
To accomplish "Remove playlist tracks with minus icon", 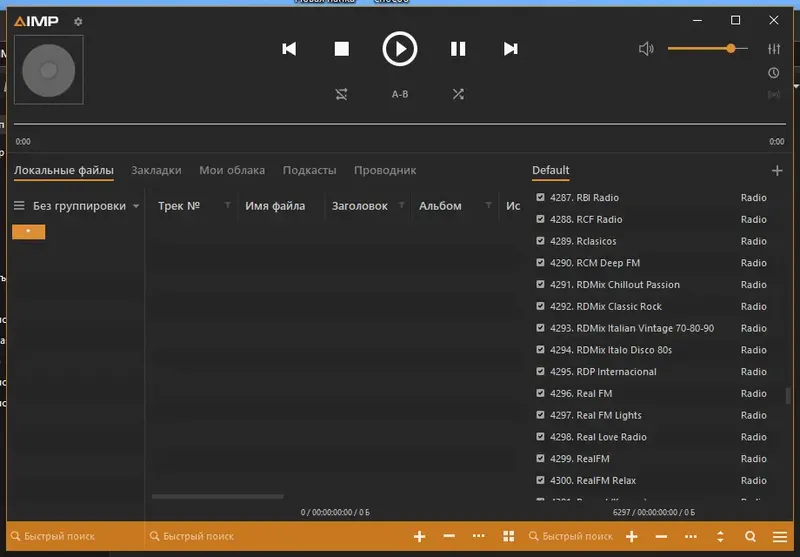I will (x=661, y=536).
